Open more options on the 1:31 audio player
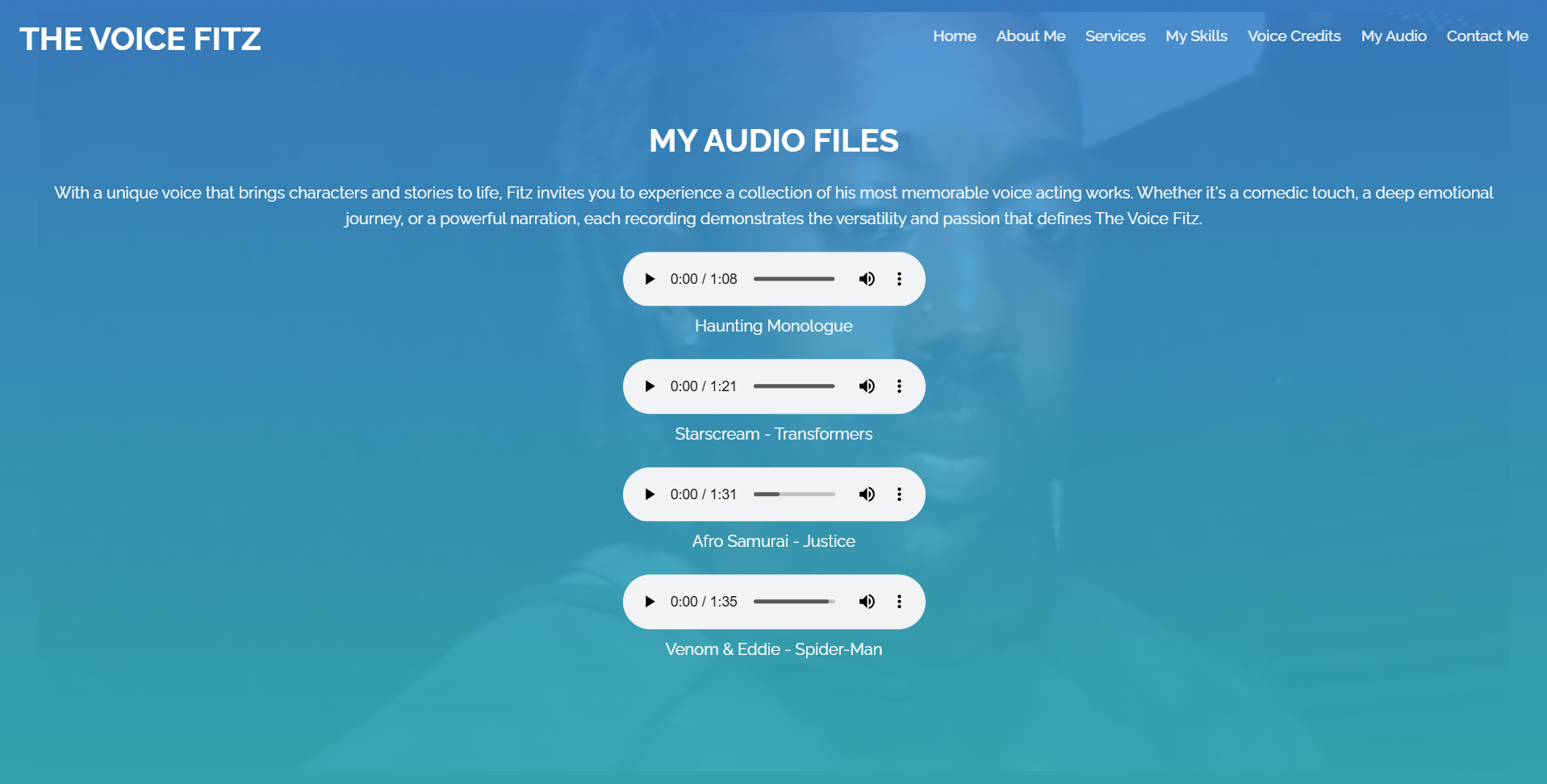Screen dimensions: 1547x784 pyautogui.click(x=899, y=494)
